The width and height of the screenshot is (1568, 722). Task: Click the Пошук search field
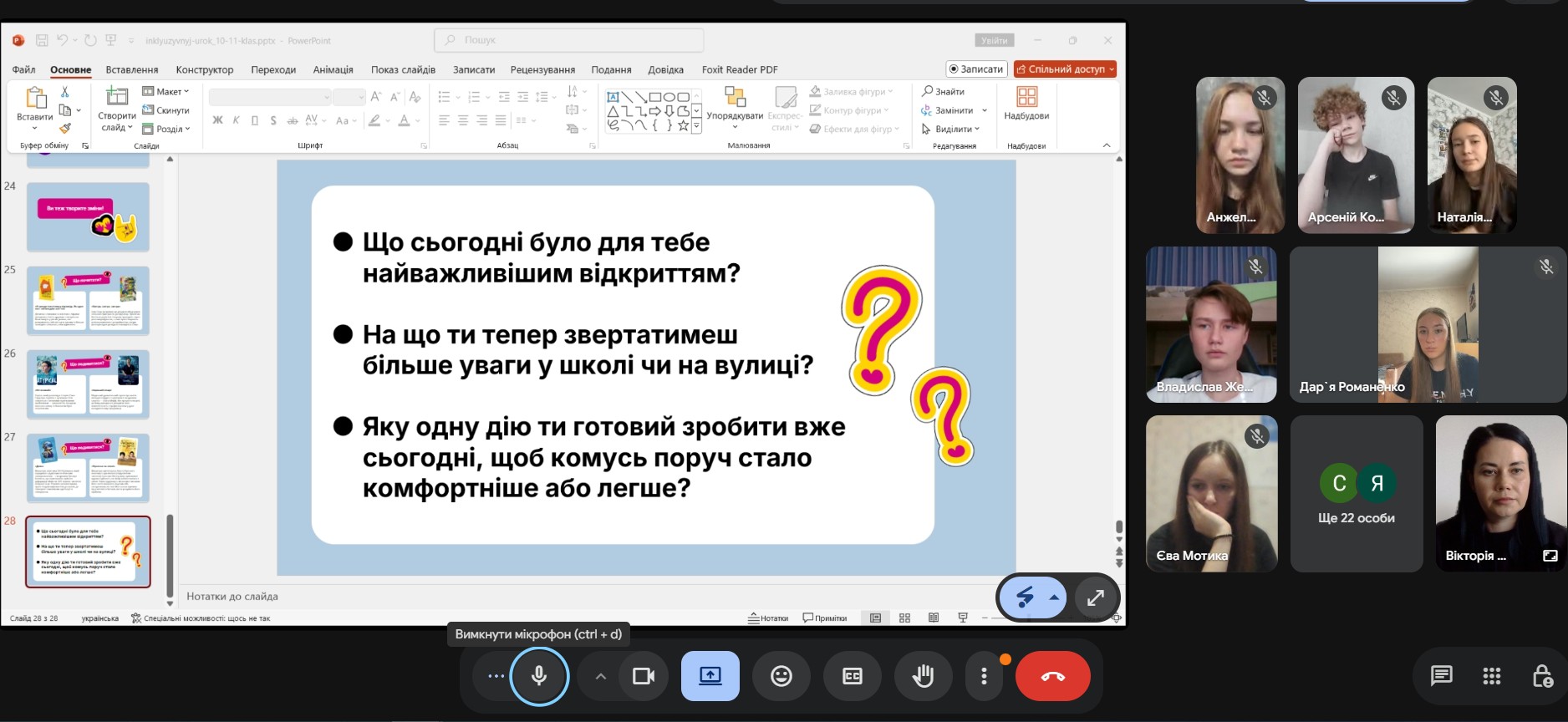point(569,40)
